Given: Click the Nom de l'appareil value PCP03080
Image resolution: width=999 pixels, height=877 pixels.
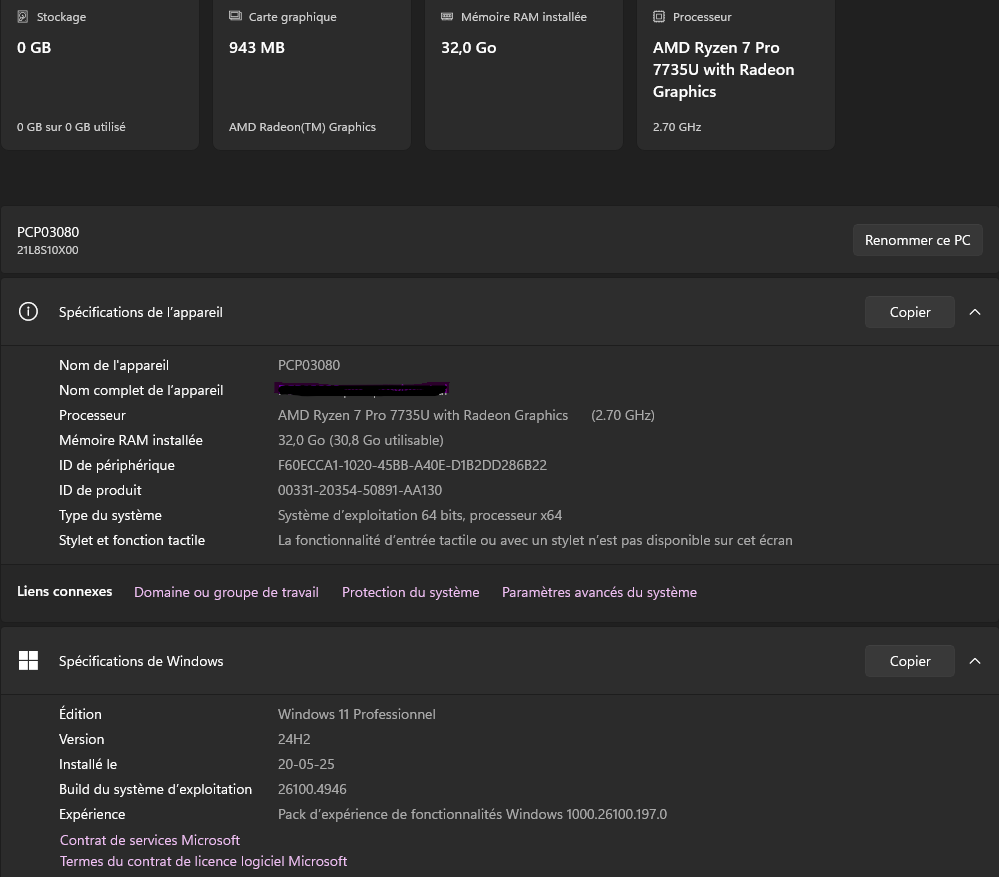Looking at the screenshot, I should pyautogui.click(x=309, y=365).
